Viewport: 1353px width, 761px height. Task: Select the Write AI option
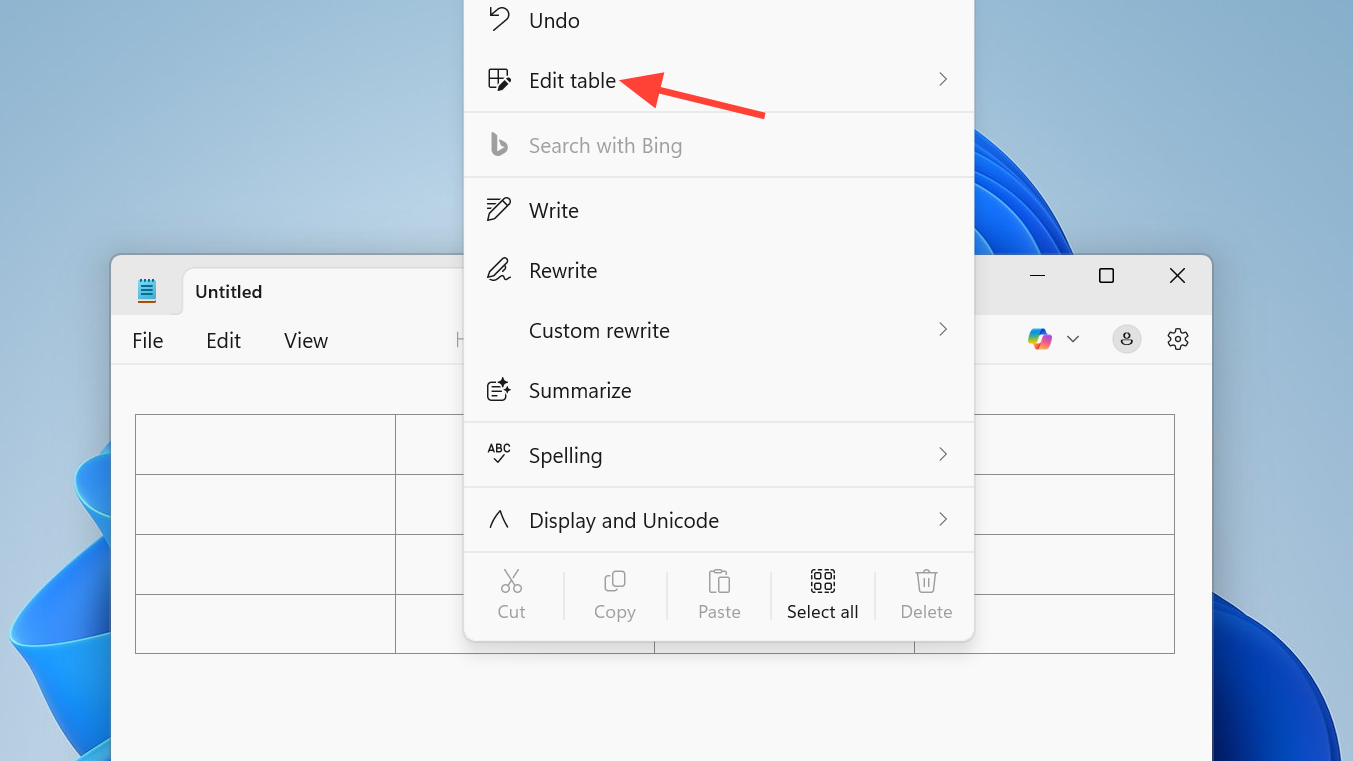click(554, 211)
